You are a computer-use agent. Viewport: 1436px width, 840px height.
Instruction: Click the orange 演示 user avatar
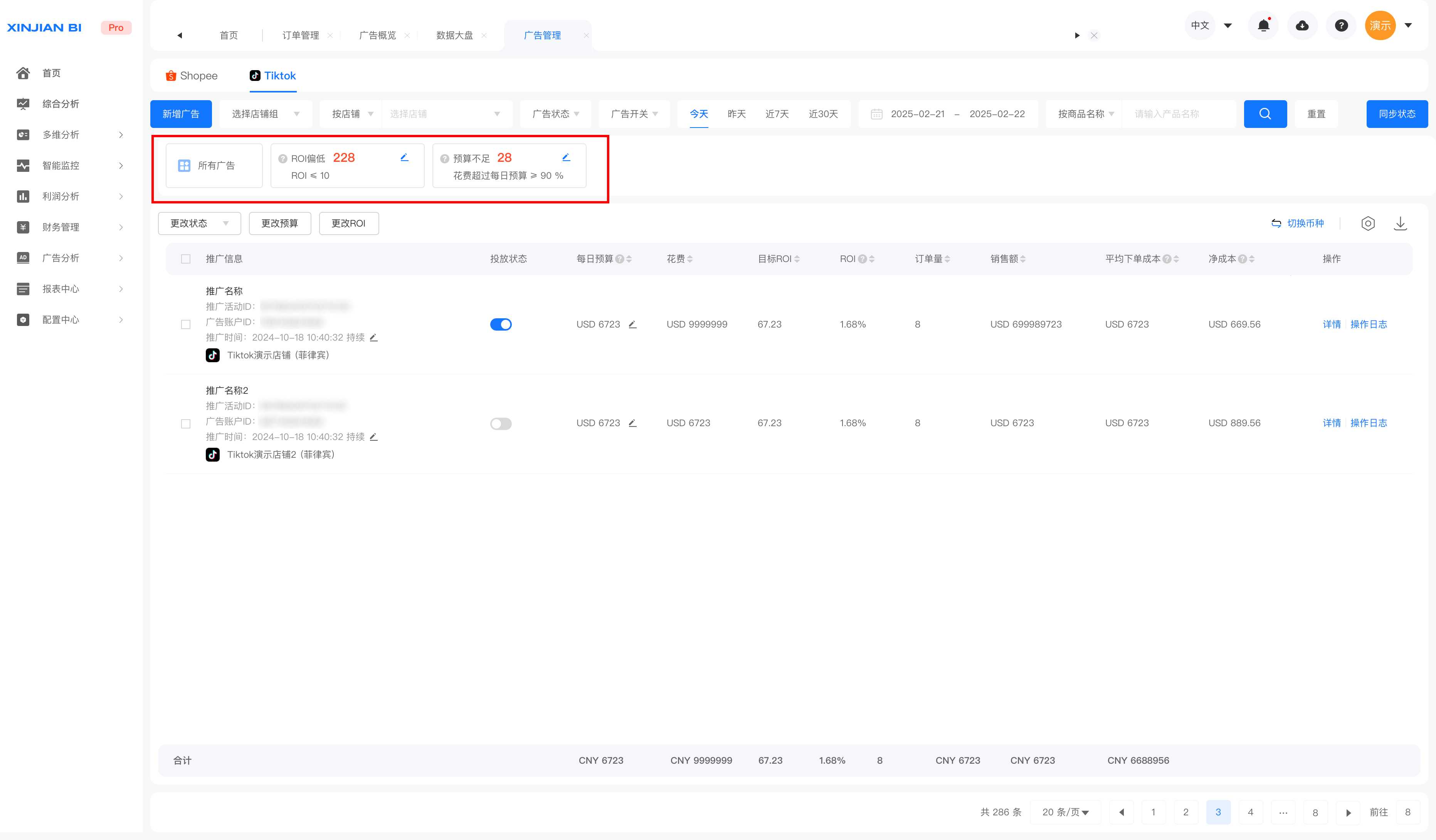(1380, 26)
